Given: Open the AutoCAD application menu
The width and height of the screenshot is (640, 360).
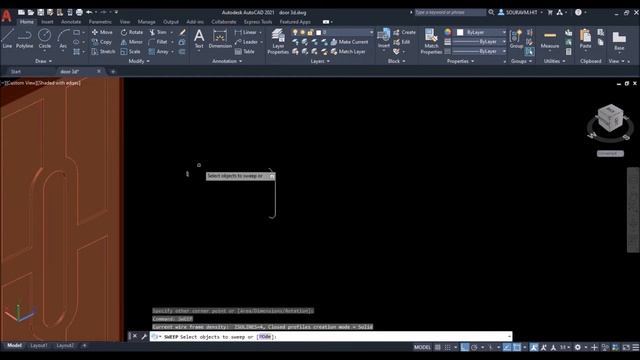Looking at the screenshot, I should [x=6, y=16].
